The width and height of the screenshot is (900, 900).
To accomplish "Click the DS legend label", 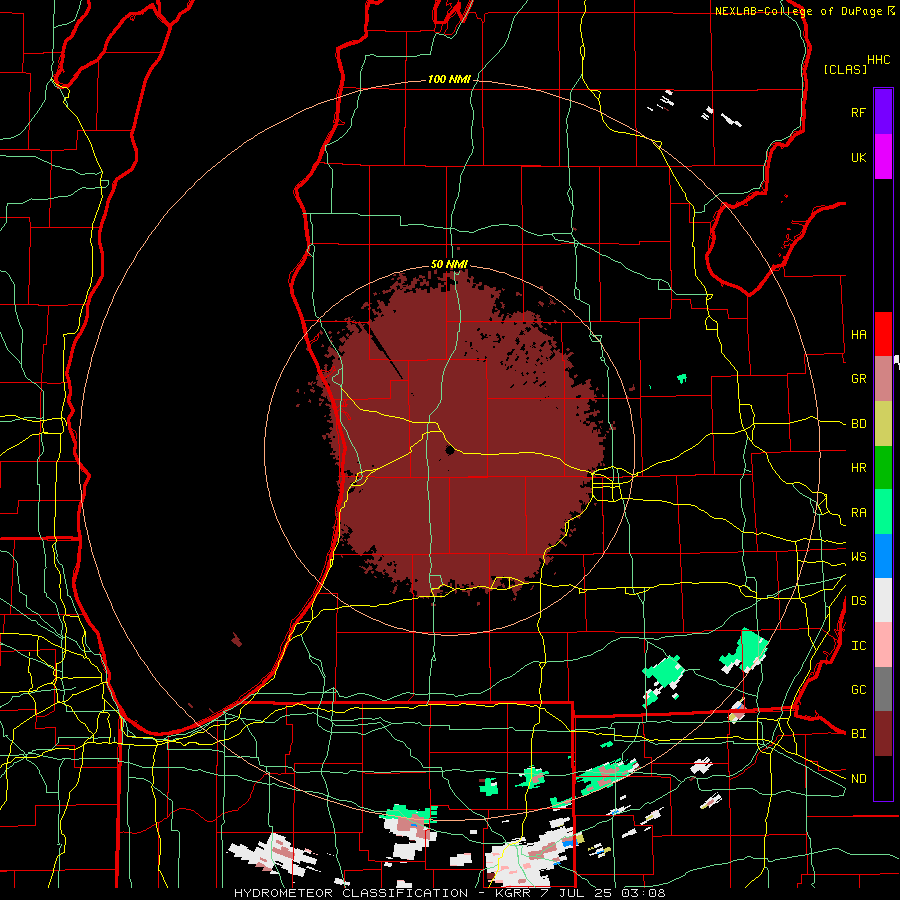I will (x=858, y=601).
